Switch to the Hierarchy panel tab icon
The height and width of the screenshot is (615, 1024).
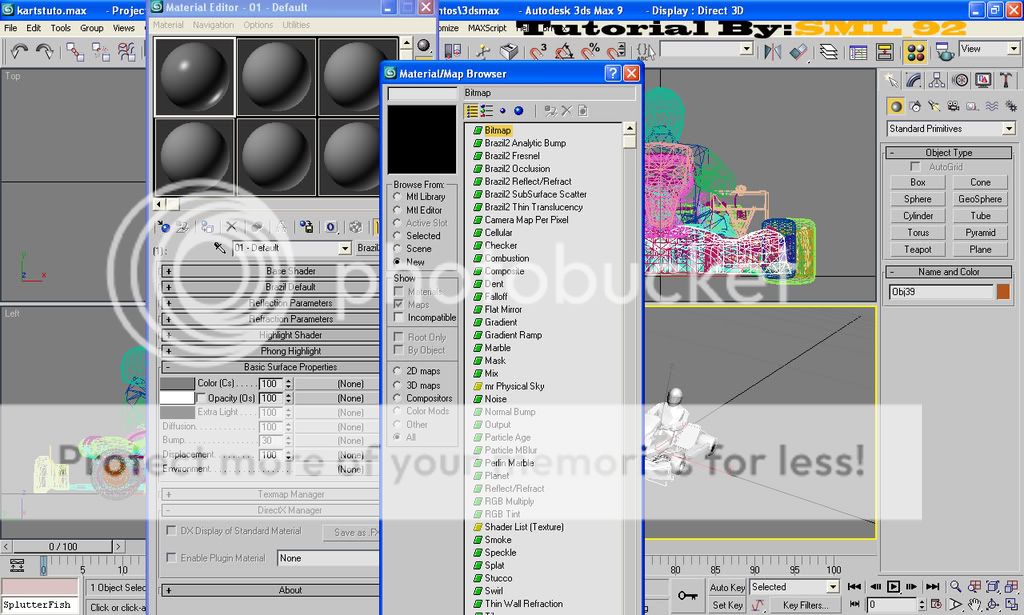click(x=936, y=80)
